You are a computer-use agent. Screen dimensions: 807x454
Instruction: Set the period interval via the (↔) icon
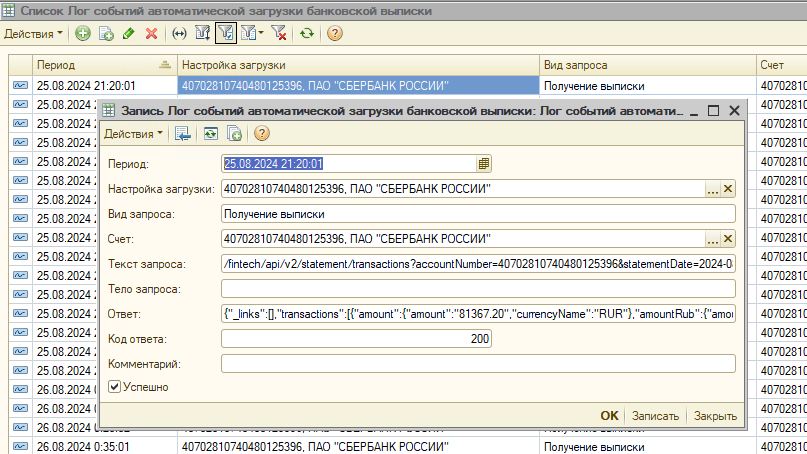pos(179,33)
